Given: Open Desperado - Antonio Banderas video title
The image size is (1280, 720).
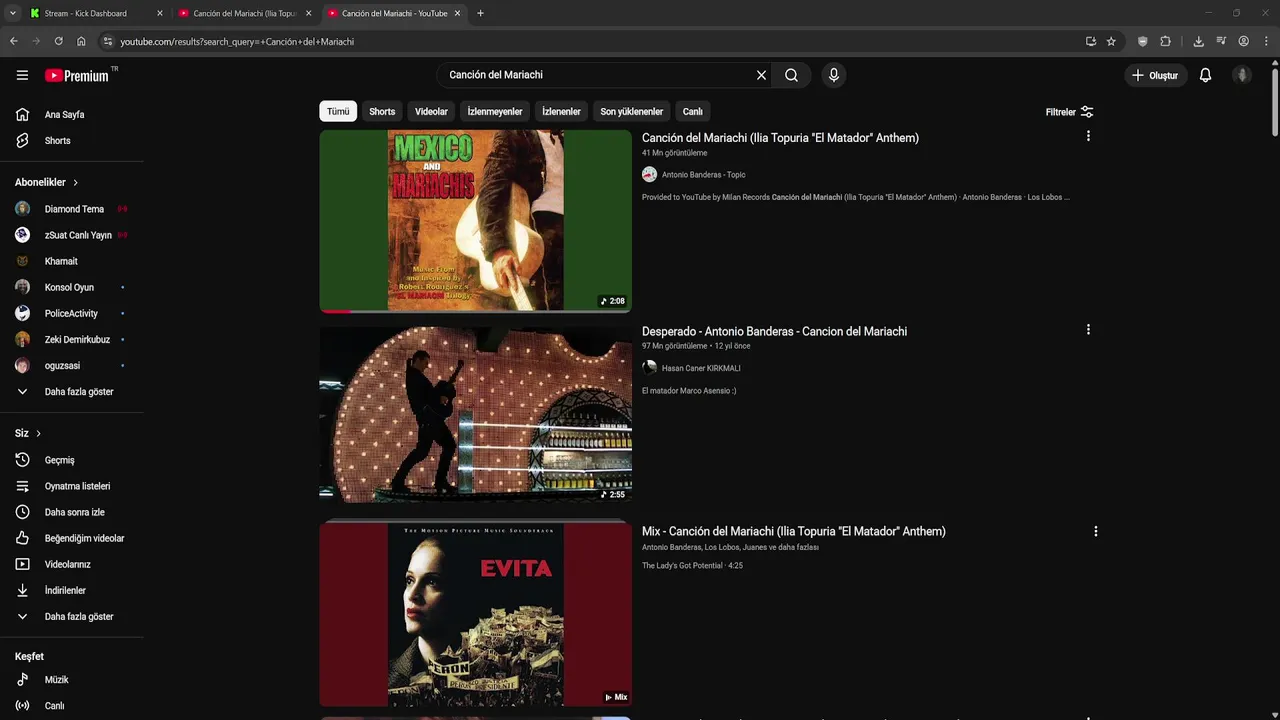Looking at the screenshot, I should click(774, 331).
